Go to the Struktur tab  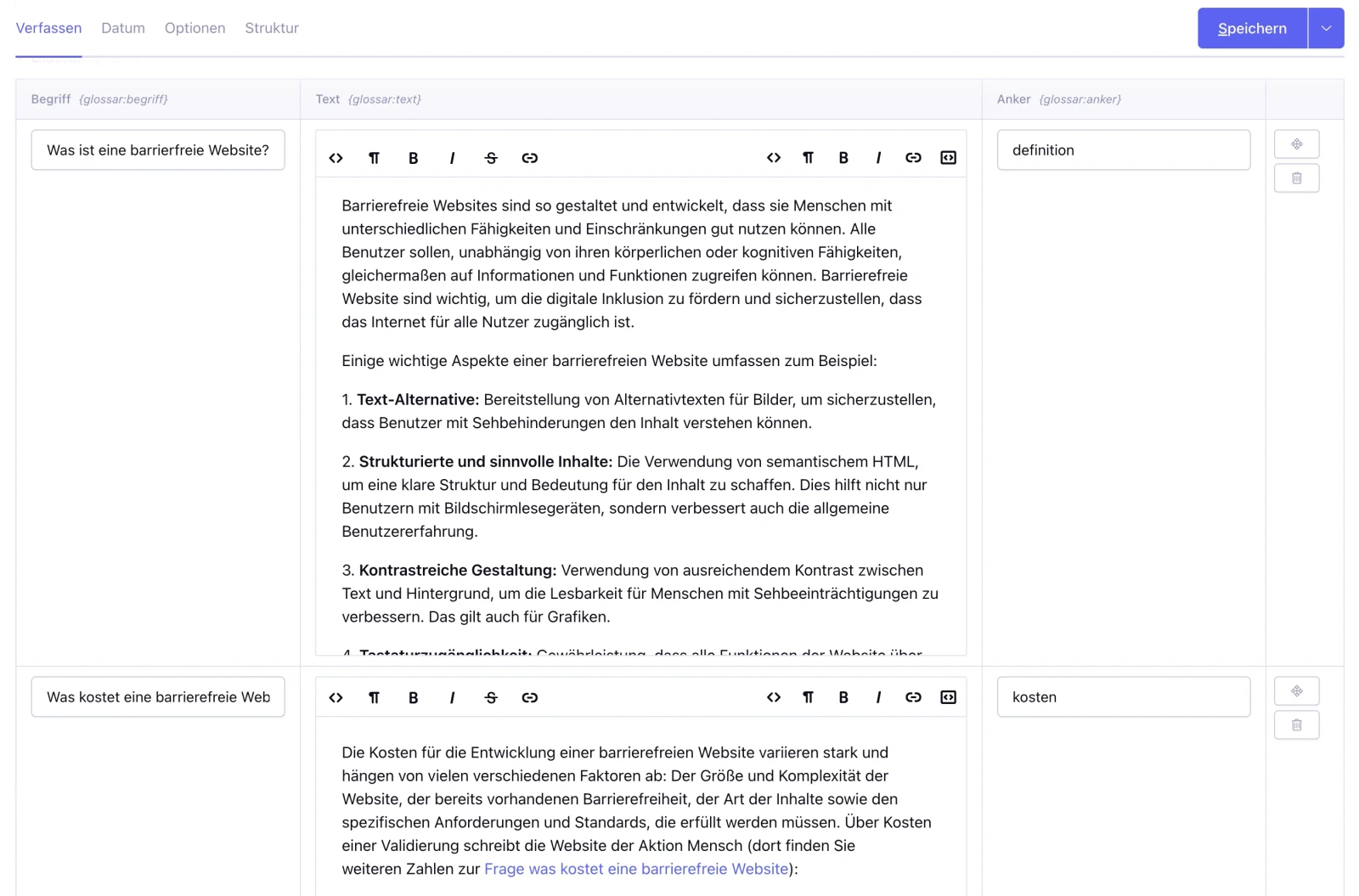pyautogui.click(x=272, y=28)
